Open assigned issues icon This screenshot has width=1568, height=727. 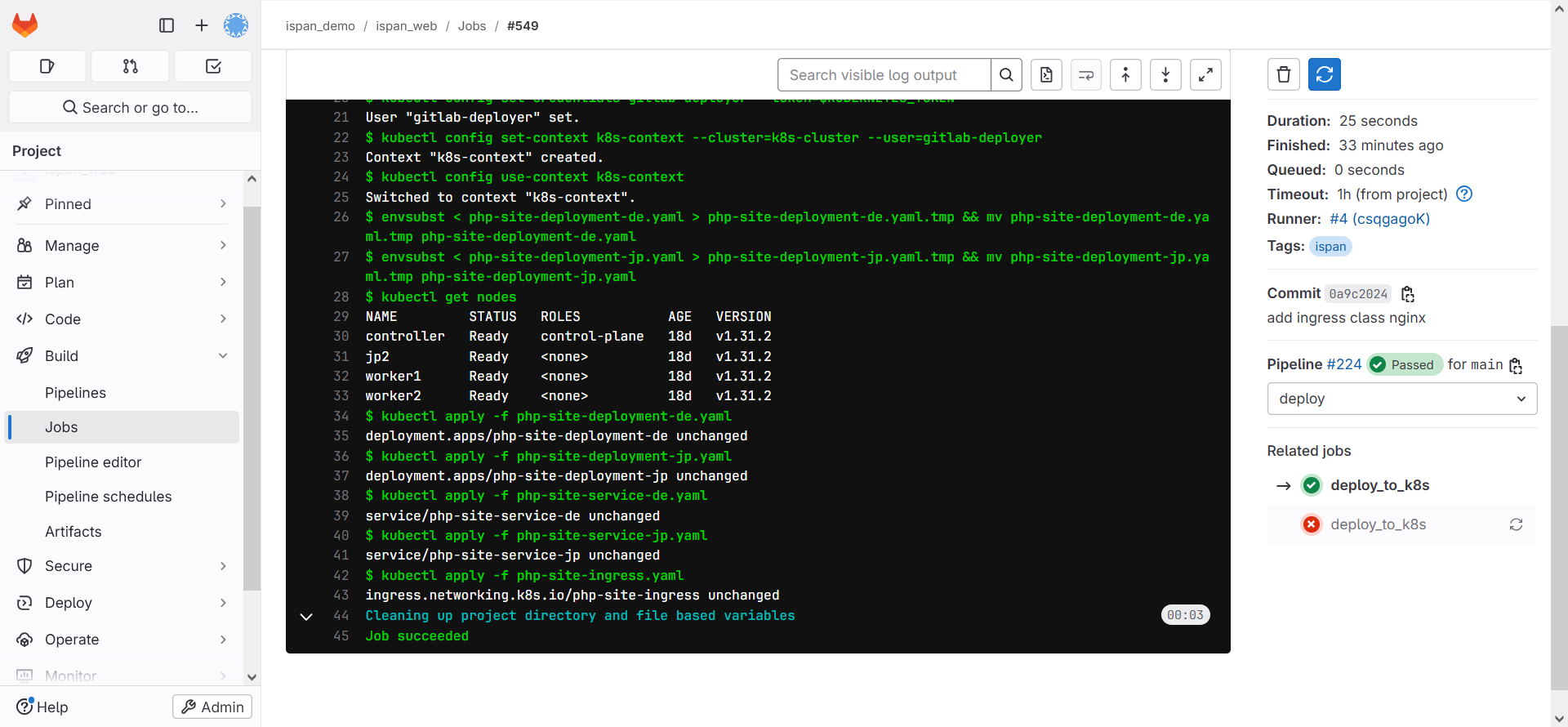point(47,66)
